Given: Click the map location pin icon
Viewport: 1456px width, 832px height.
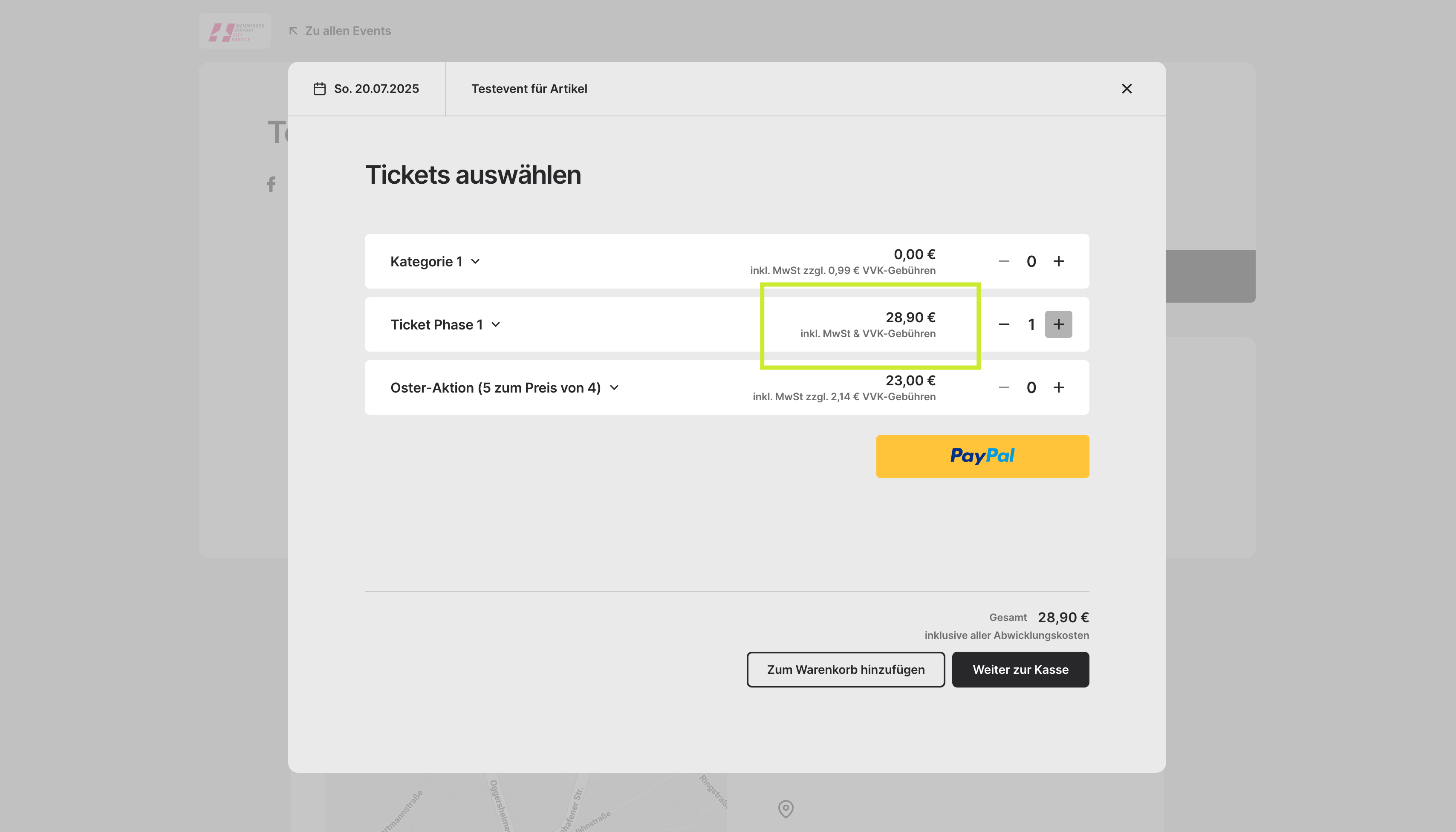Looking at the screenshot, I should (x=786, y=809).
